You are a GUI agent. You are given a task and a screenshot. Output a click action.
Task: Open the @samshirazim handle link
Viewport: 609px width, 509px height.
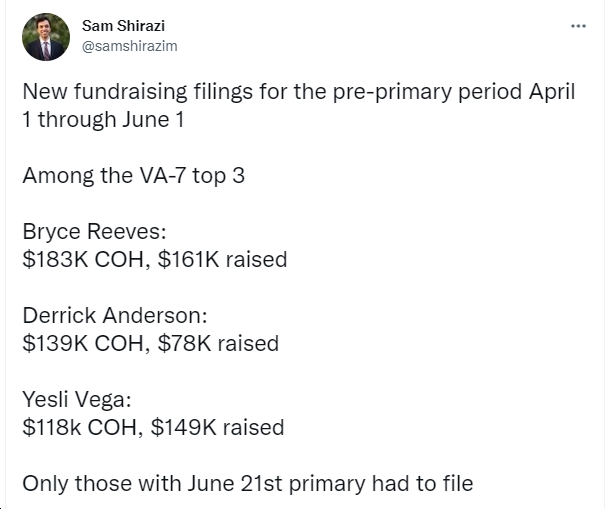tap(130, 46)
